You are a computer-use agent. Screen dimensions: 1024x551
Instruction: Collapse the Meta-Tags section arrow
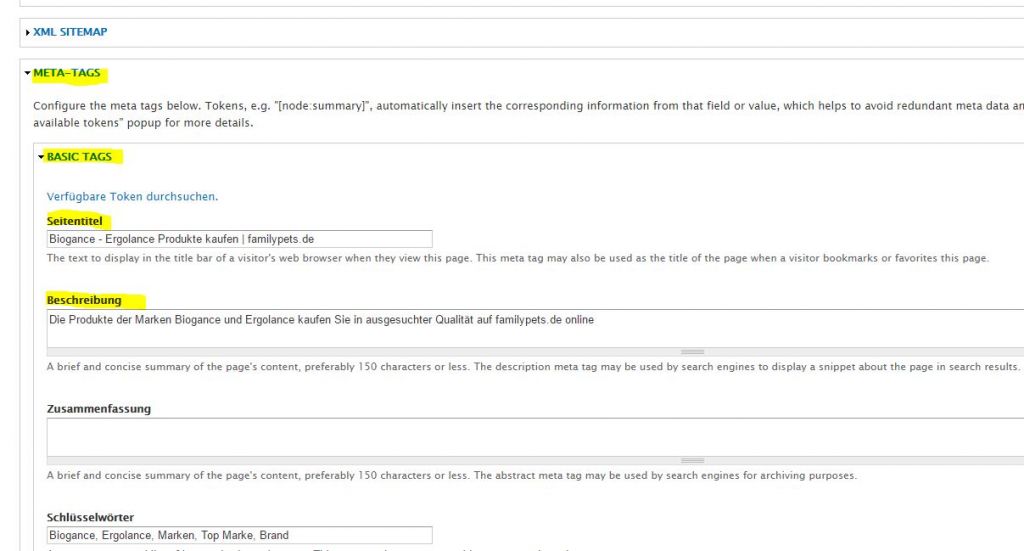click(28, 74)
